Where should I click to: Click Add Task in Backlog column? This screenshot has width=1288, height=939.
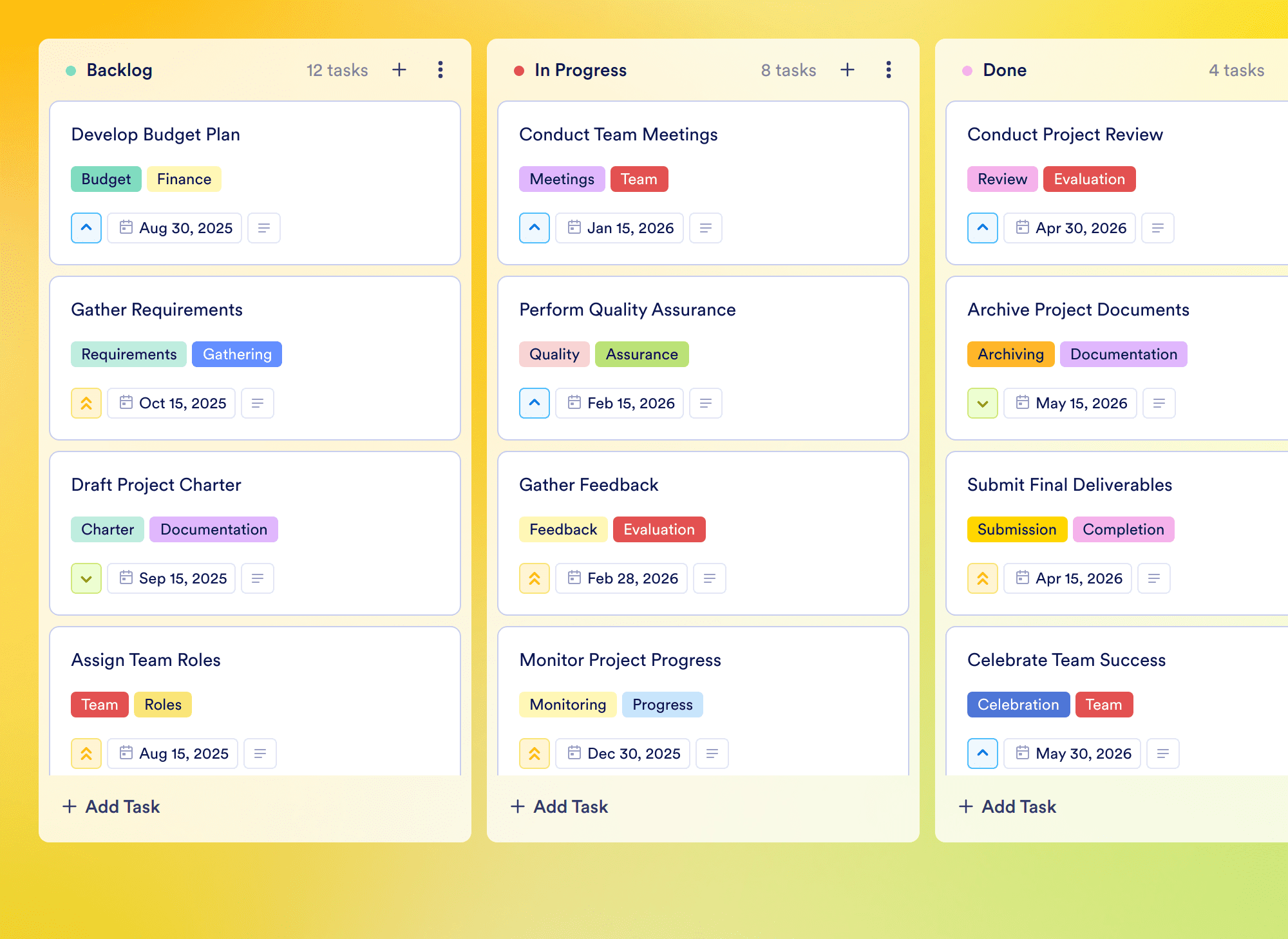tap(111, 806)
